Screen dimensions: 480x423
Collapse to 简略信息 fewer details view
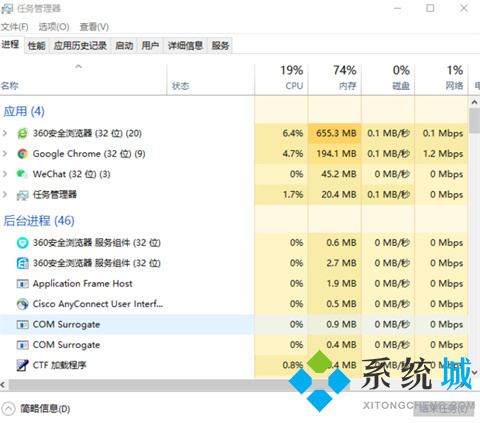click(36, 409)
